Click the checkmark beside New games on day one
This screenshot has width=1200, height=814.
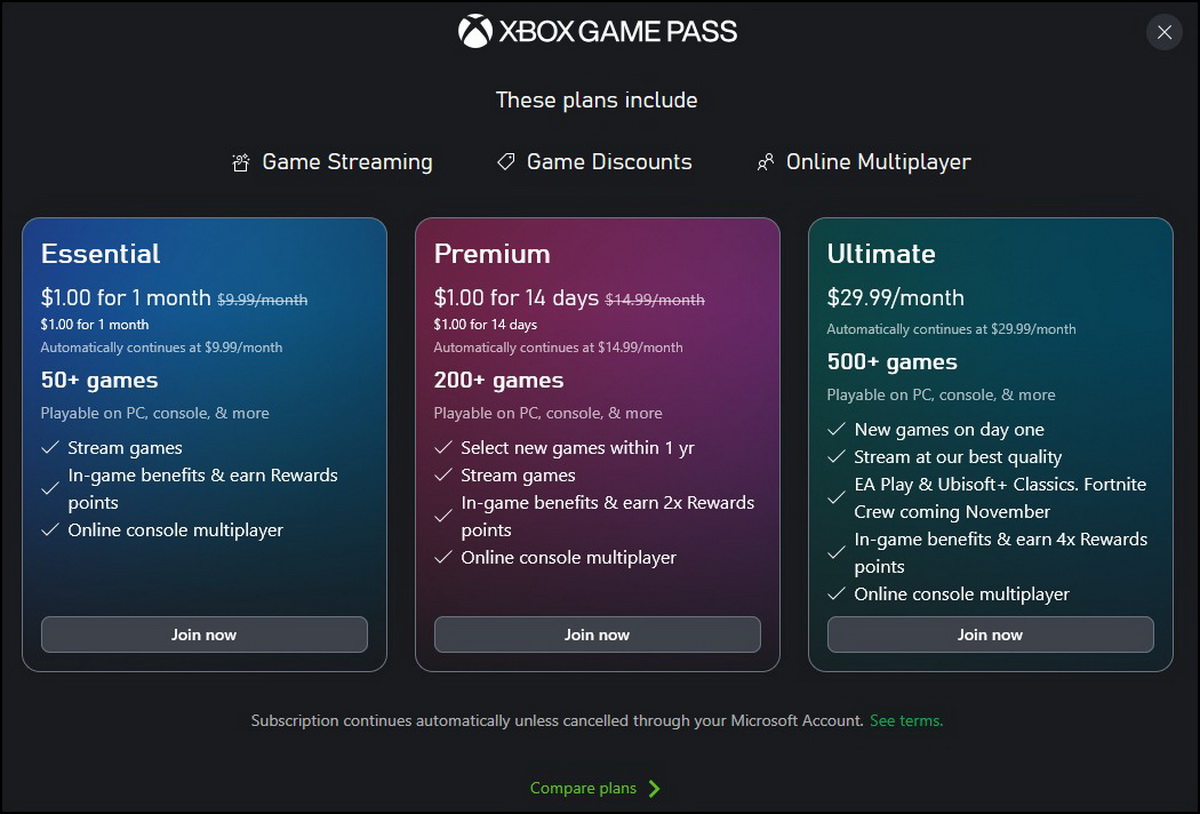(836, 429)
